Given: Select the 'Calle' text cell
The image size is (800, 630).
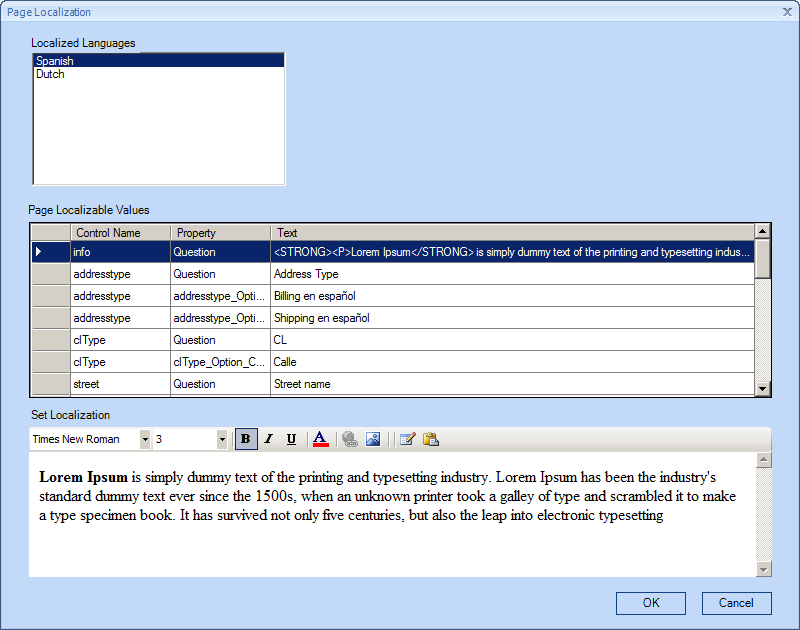Looking at the screenshot, I should click(512, 362).
